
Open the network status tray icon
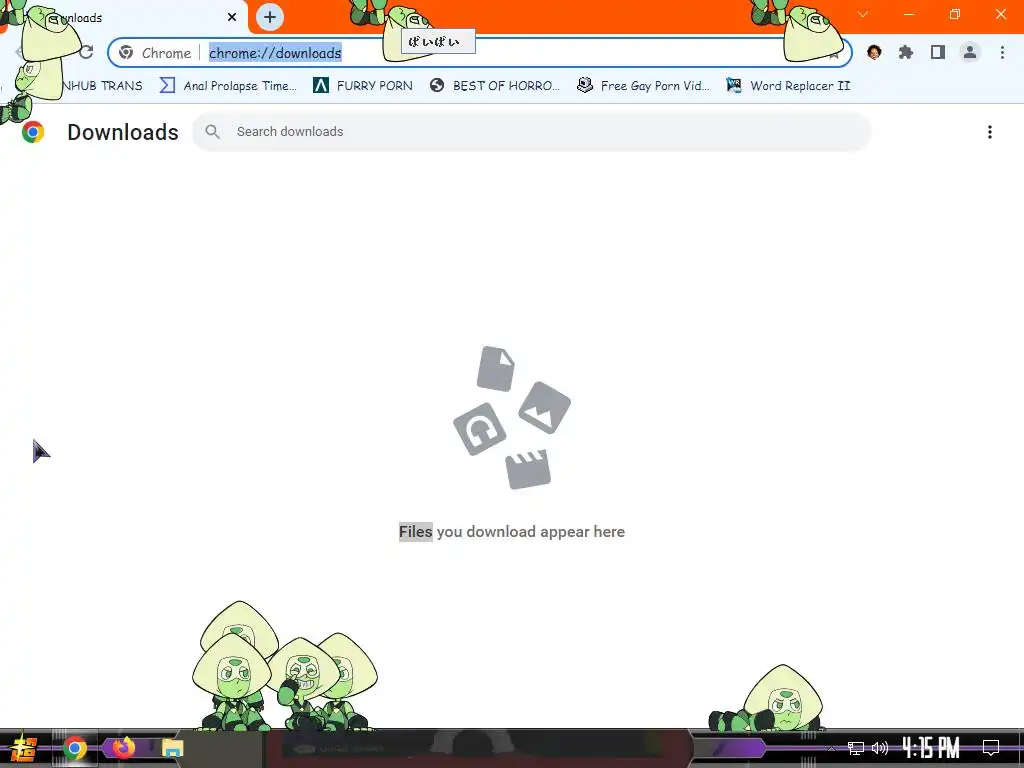(856, 748)
